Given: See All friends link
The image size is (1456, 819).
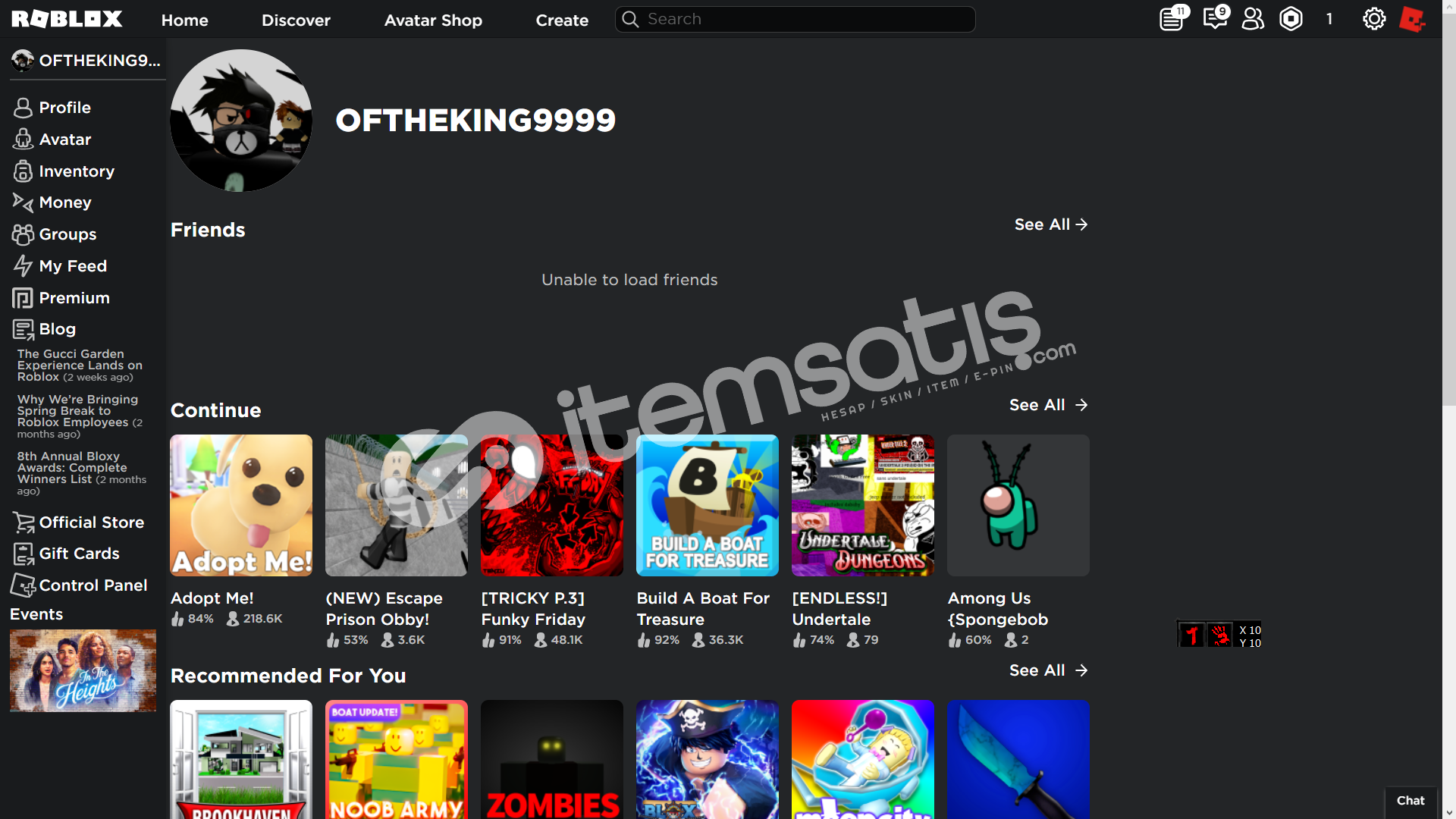Looking at the screenshot, I should tap(1051, 224).
